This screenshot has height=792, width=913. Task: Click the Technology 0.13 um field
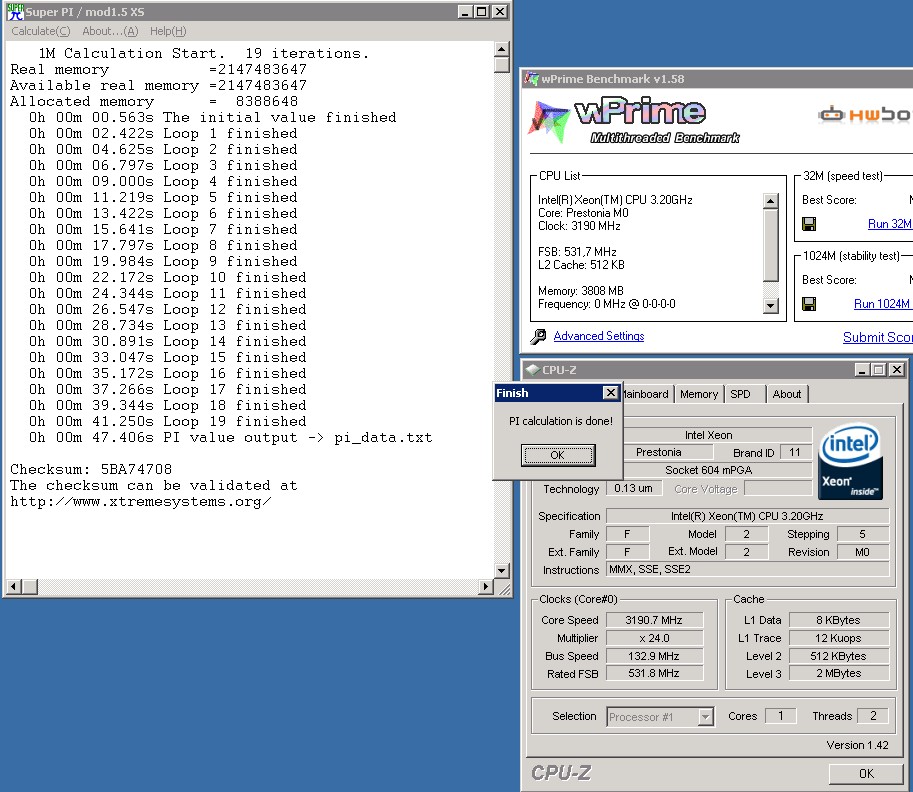(634, 488)
